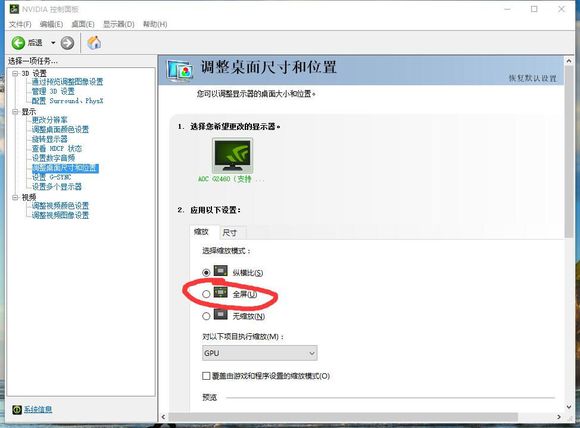Open the 显示器(D) menu
This screenshot has height=428, width=580.
[x=118, y=24]
